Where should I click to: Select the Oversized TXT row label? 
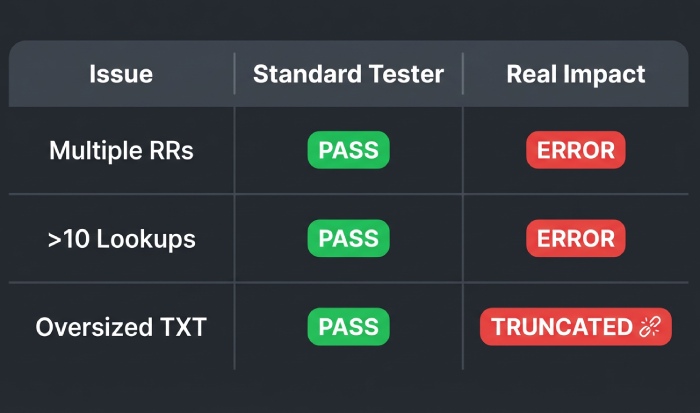[121, 327]
